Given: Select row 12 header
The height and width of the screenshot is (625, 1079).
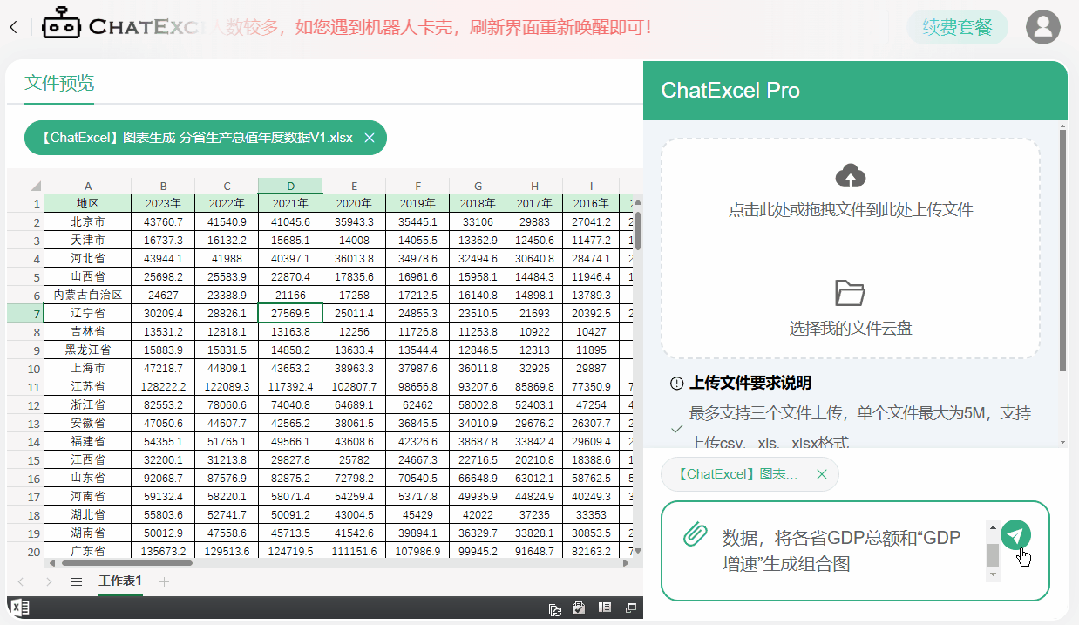Looking at the screenshot, I should [26, 405].
